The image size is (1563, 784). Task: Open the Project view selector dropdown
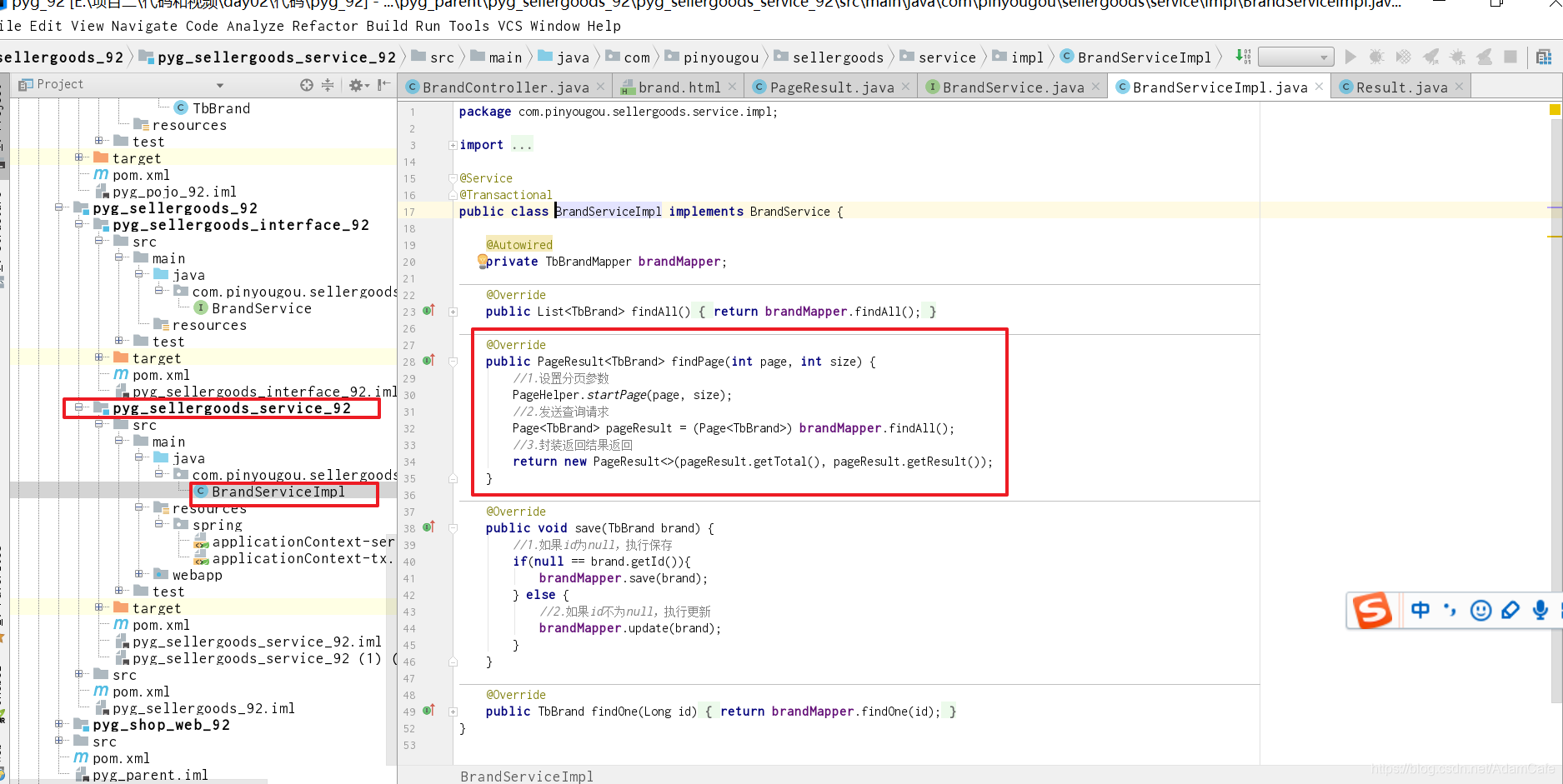click(x=220, y=85)
